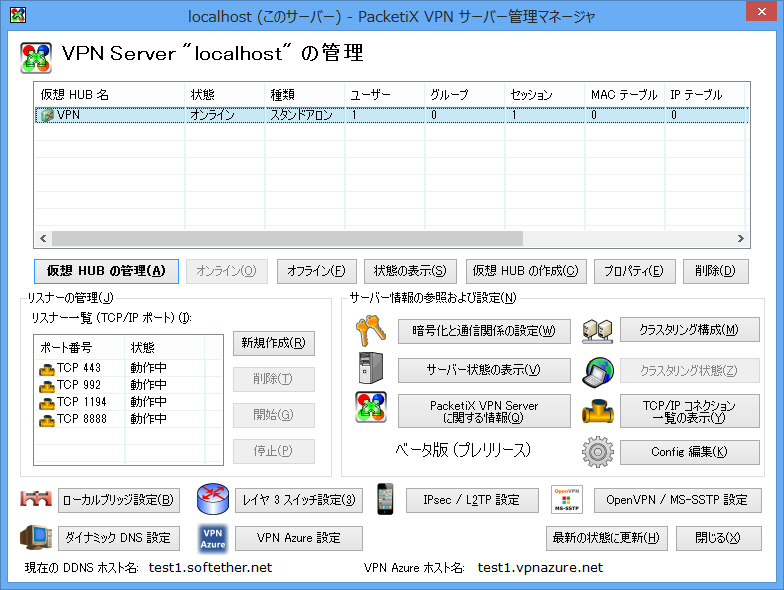Viewport: 784px width, 590px height.
Task: Click the port icon for TCP 443
Action: [x=46, y=369]
